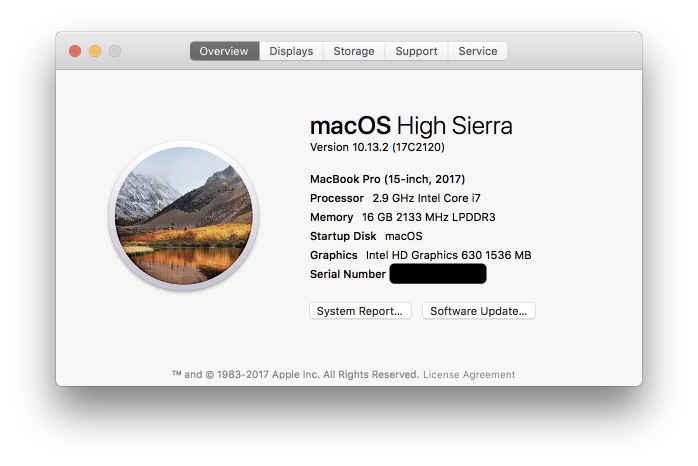Screen dimensions: 698x466
Task: Select the Memory 16 GB 2133 MHz LPDDR3 line
Action: 402,217
